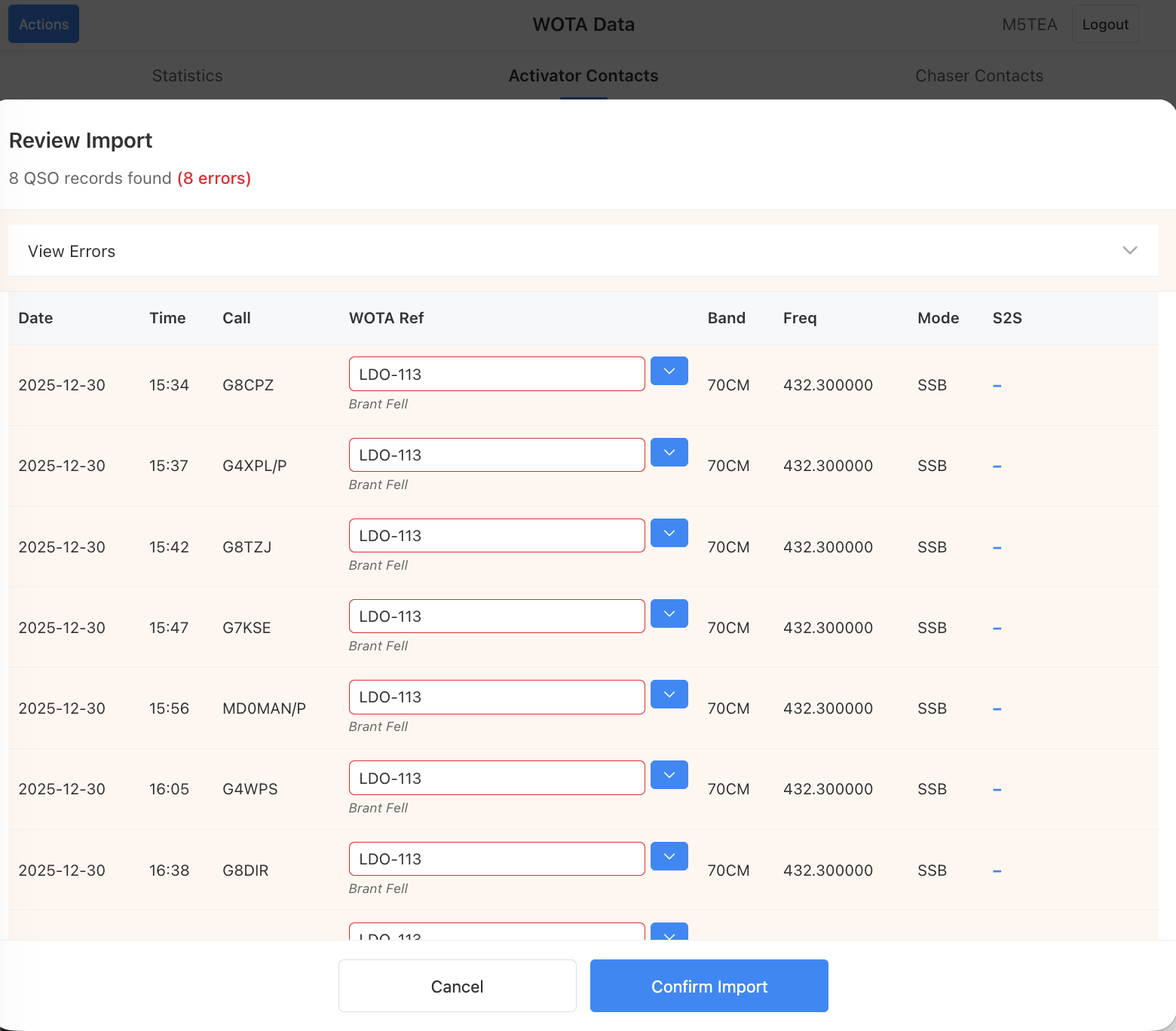Image resolution: width=1176 pixels, height=1031 pixels.
Task: Switch to the Chaser Contacts tab
Action: 978,75
